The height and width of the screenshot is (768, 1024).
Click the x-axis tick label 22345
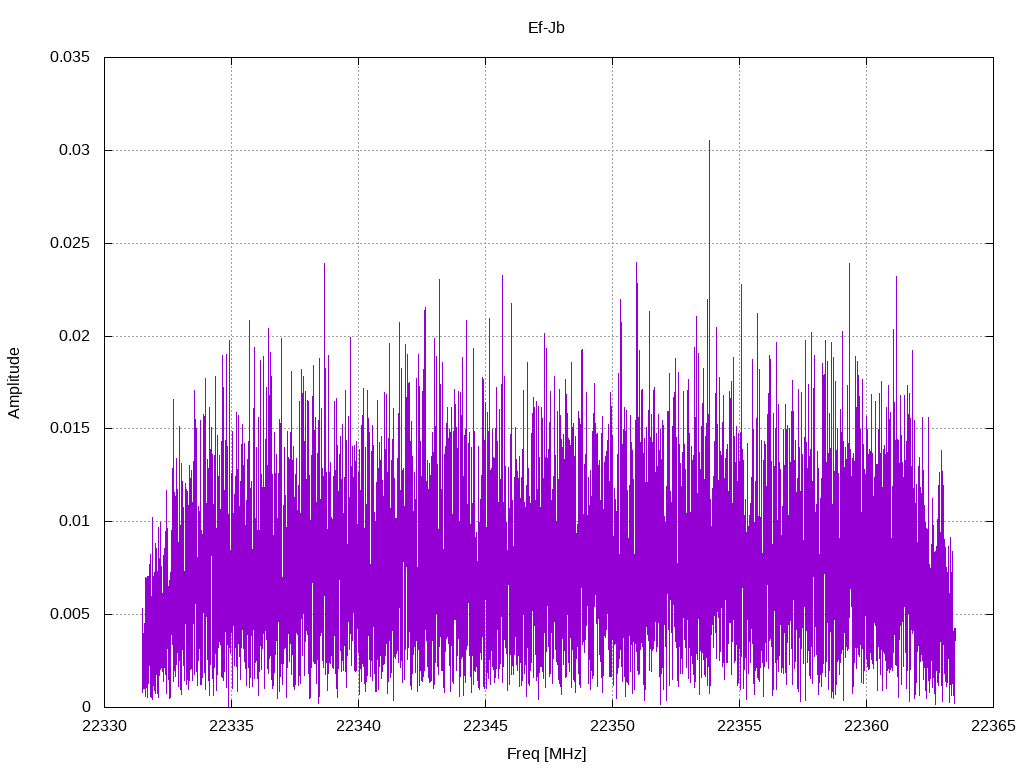coord(485,726)
